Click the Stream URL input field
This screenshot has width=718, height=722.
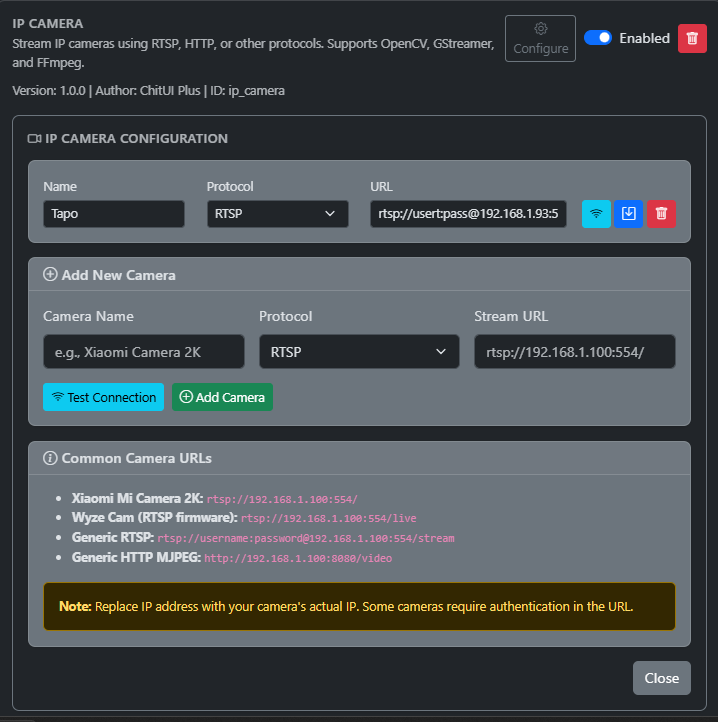point(574,352)
